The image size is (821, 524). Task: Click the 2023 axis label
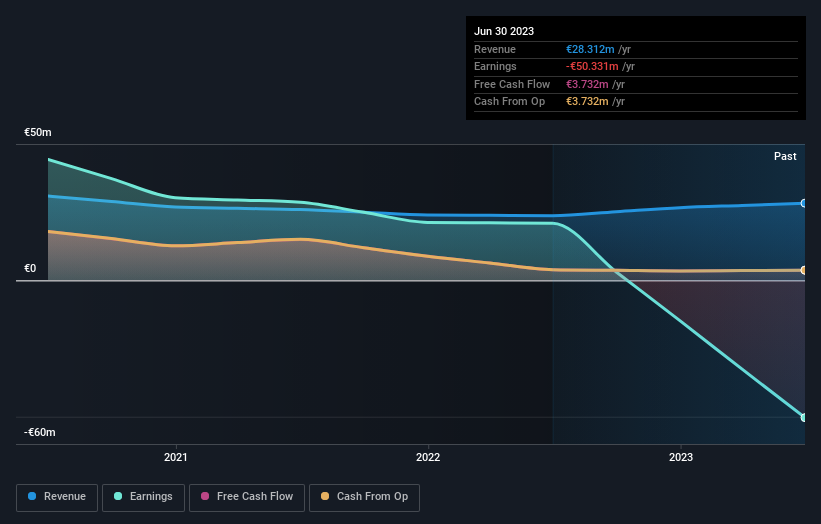click(681, 457)
